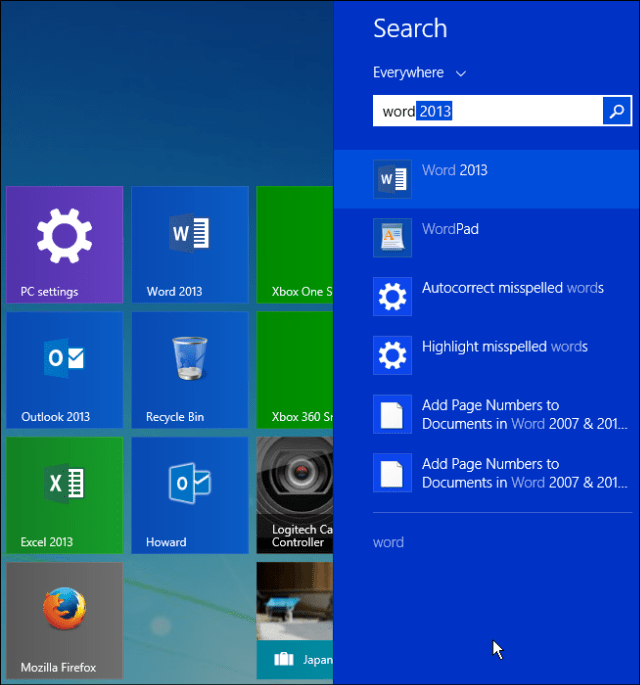Open the Japan travel tile

(x=295, y=620)
